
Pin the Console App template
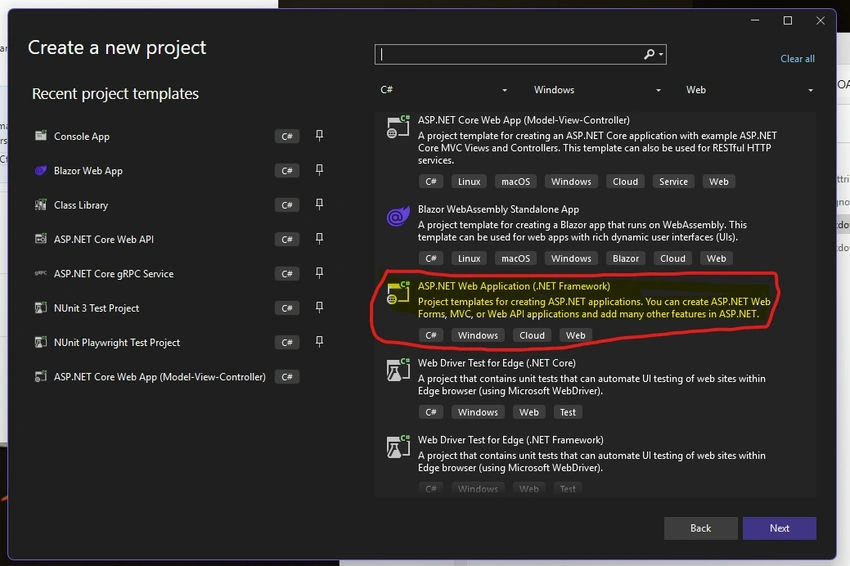[319, 136]
